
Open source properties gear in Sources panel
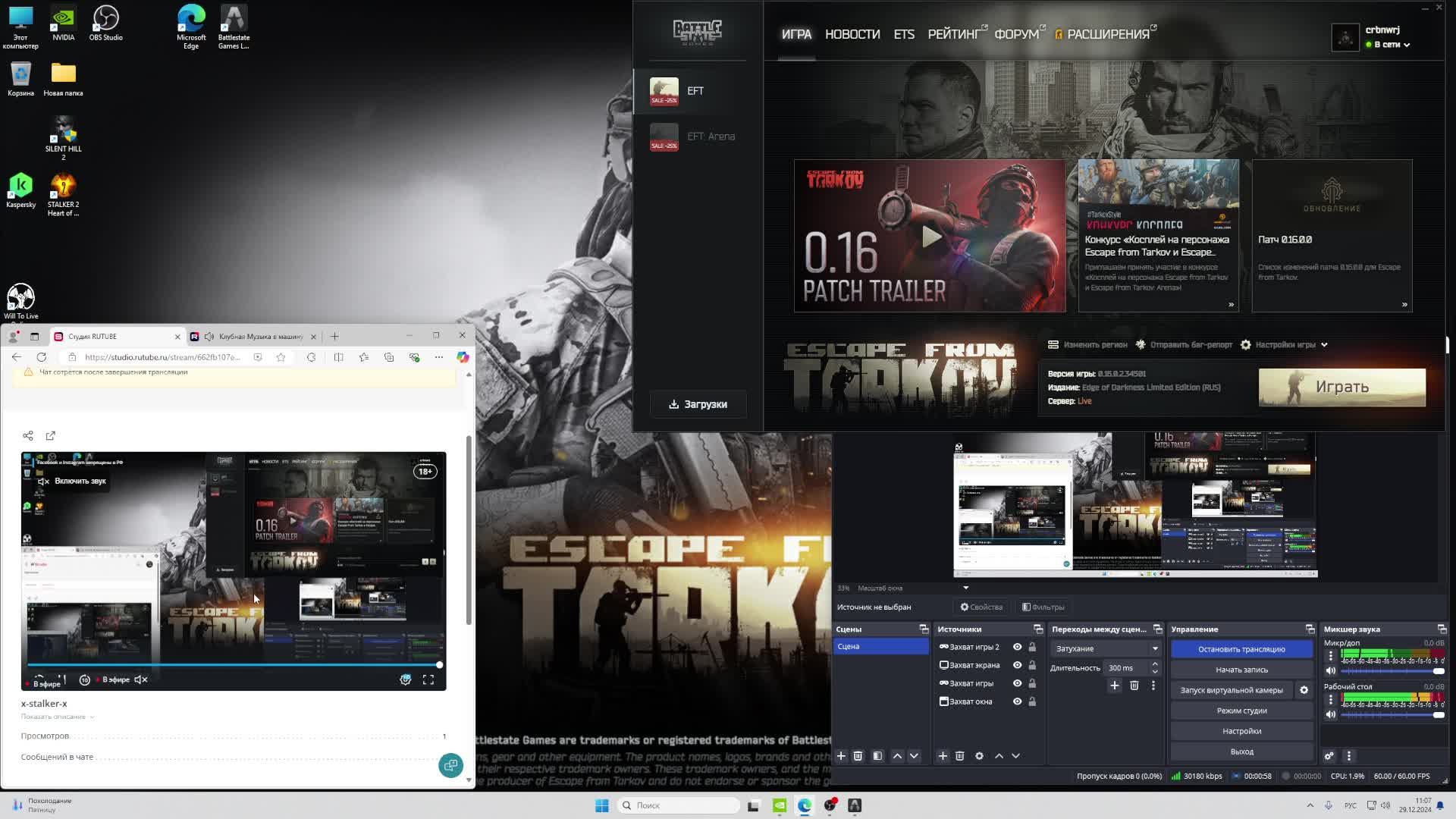click(979, 756)
